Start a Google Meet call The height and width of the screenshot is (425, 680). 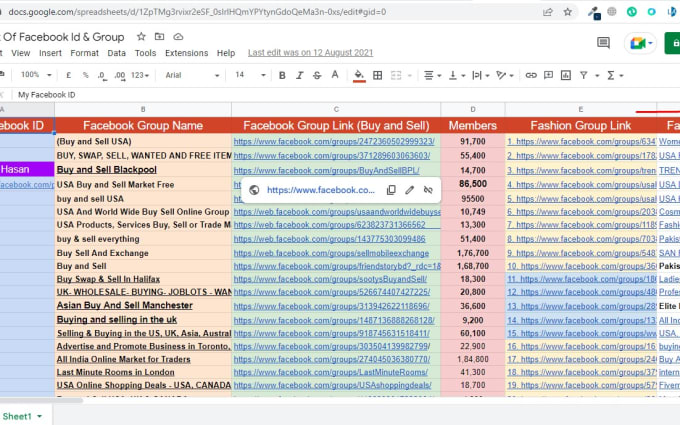point(641,43)
